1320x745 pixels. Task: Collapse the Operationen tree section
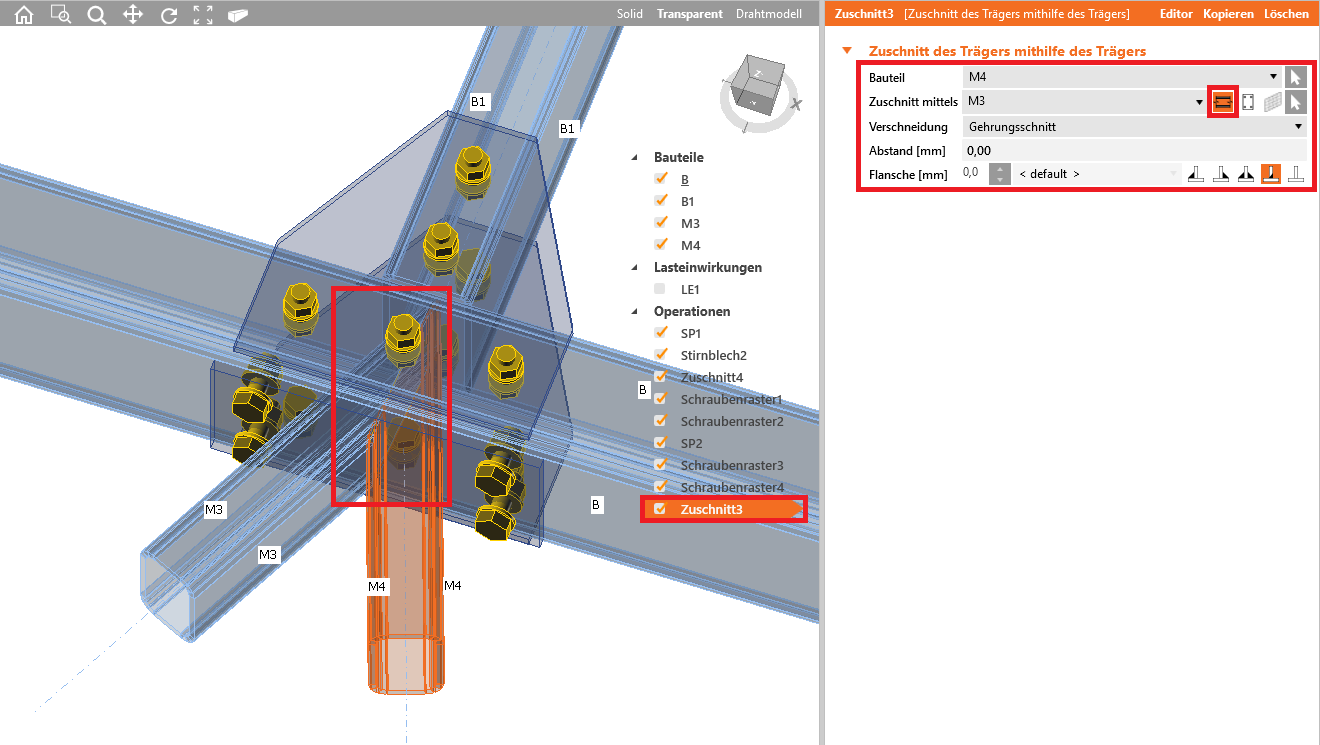pos(633,312)
